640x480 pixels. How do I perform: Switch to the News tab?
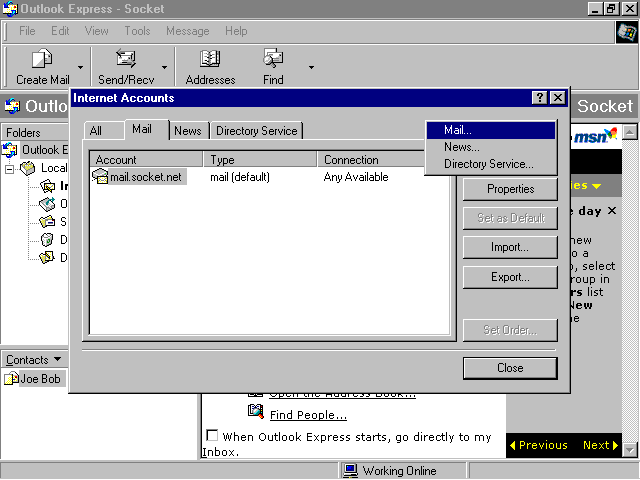click(189, 131)
